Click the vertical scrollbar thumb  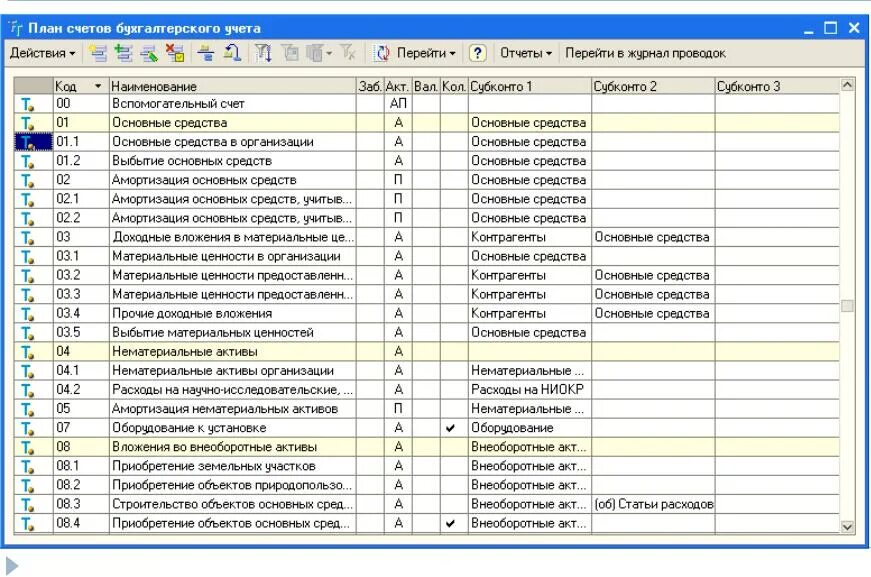click(x=847, y=305)
